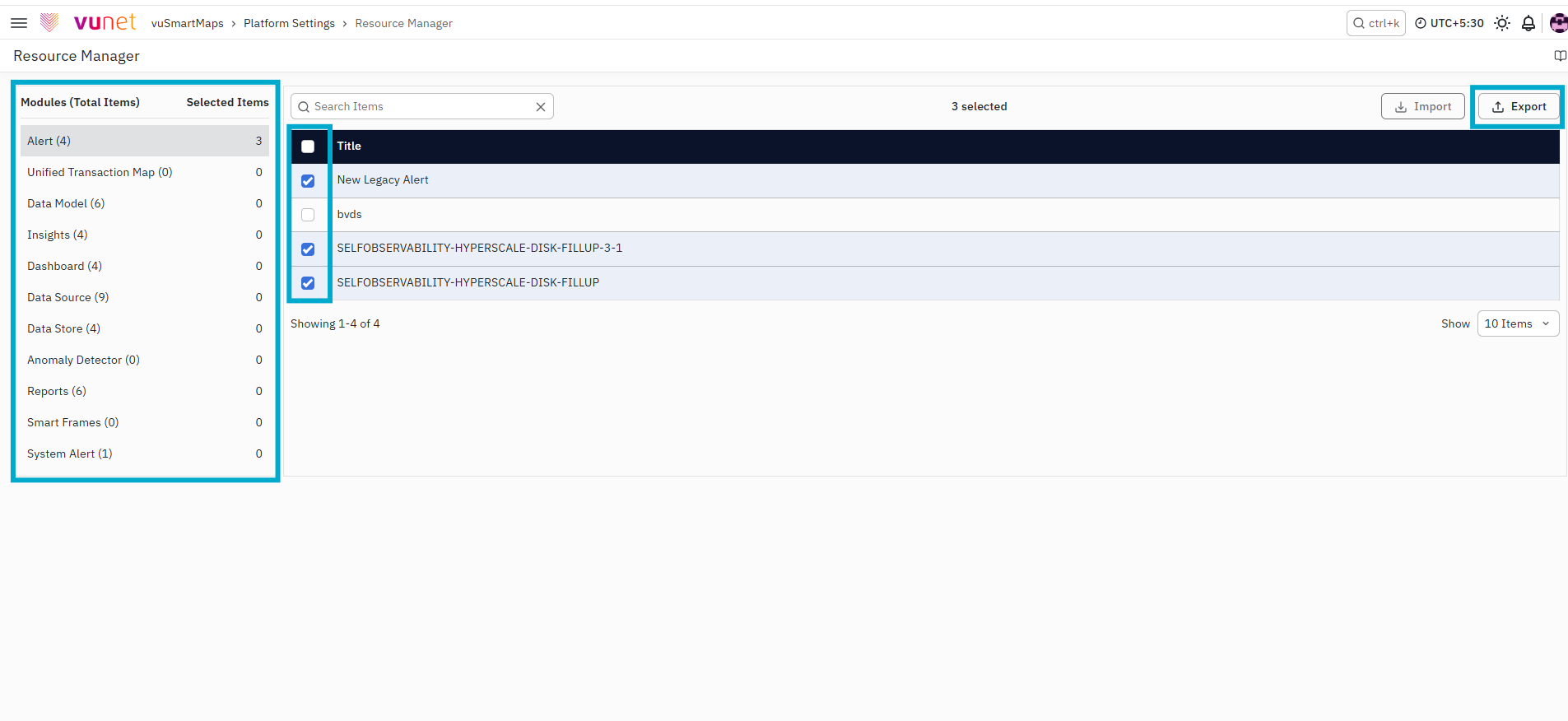Click bvds row title
Viewport: 1568px width, 721px height.
pyautogui.click(x=349, y=214)
